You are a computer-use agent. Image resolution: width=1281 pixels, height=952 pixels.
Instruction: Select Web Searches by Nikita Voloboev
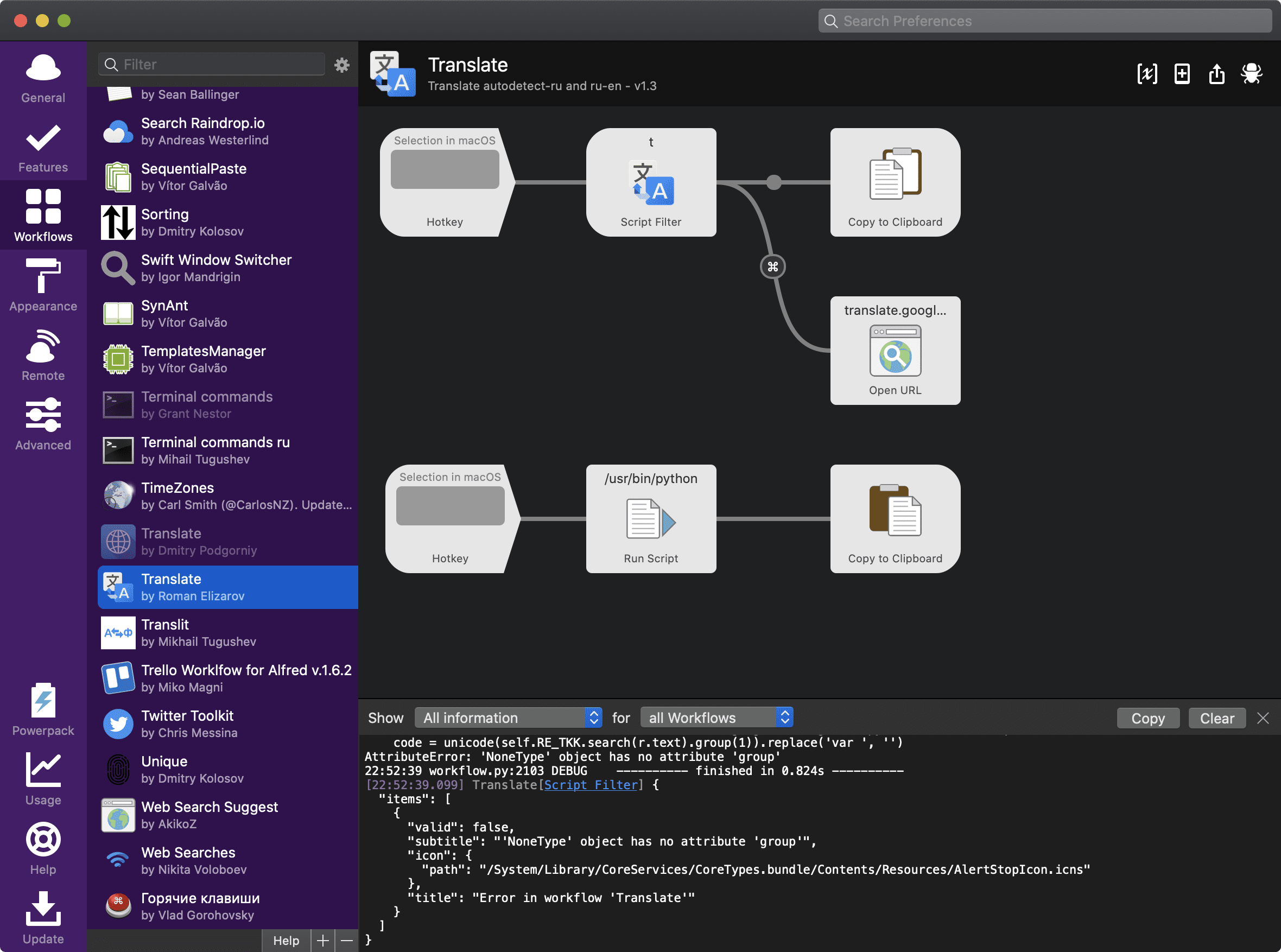(x=227, y=860)
